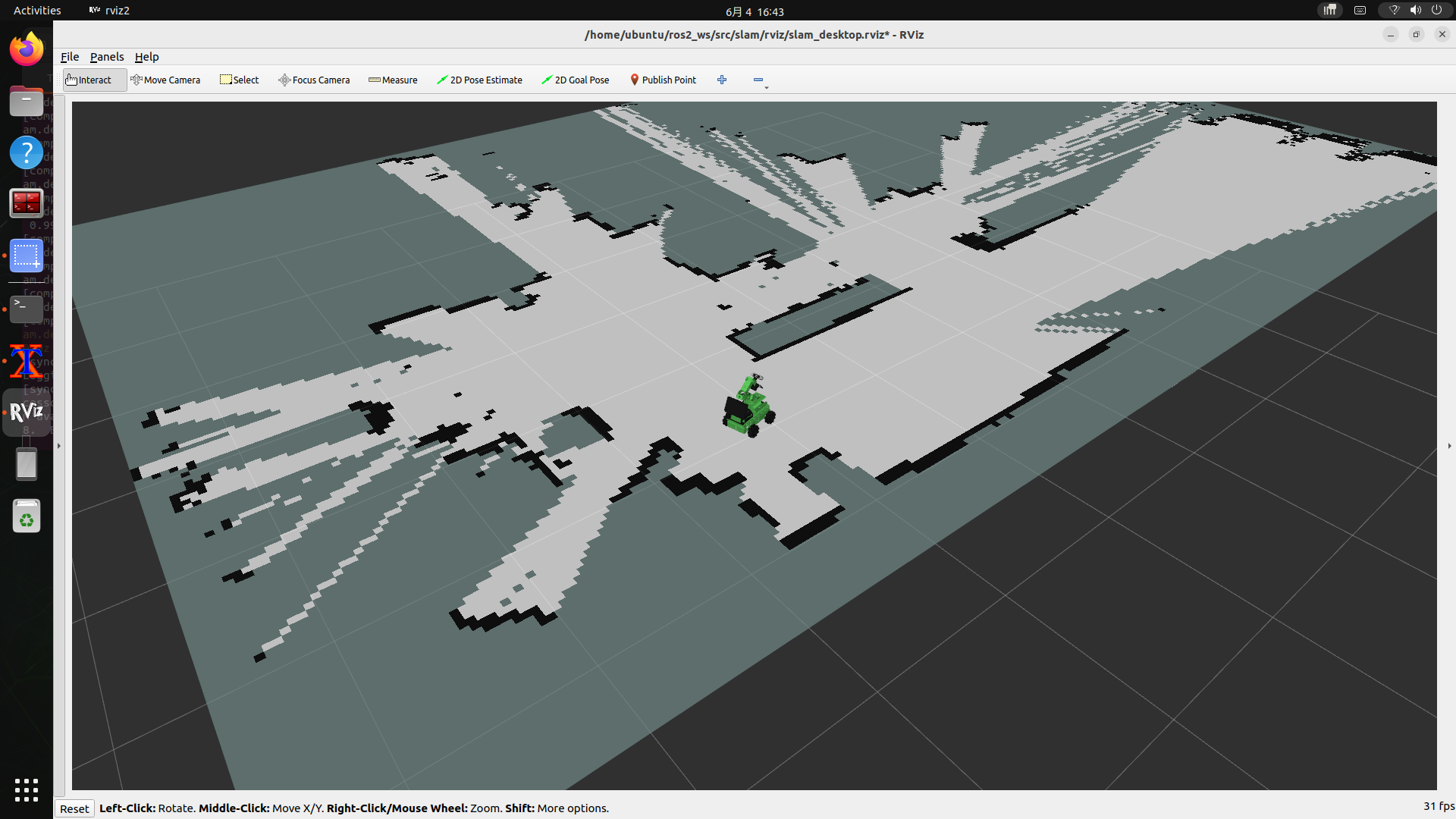1456x819 pixels.
Task: Click the Reset button
Action: [74, 808]
